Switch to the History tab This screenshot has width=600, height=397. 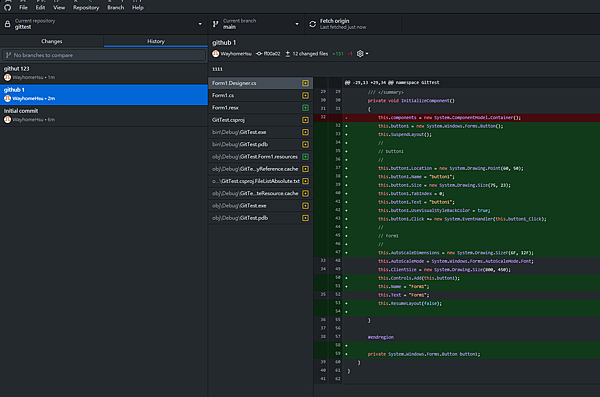click(x=156, y=41)
